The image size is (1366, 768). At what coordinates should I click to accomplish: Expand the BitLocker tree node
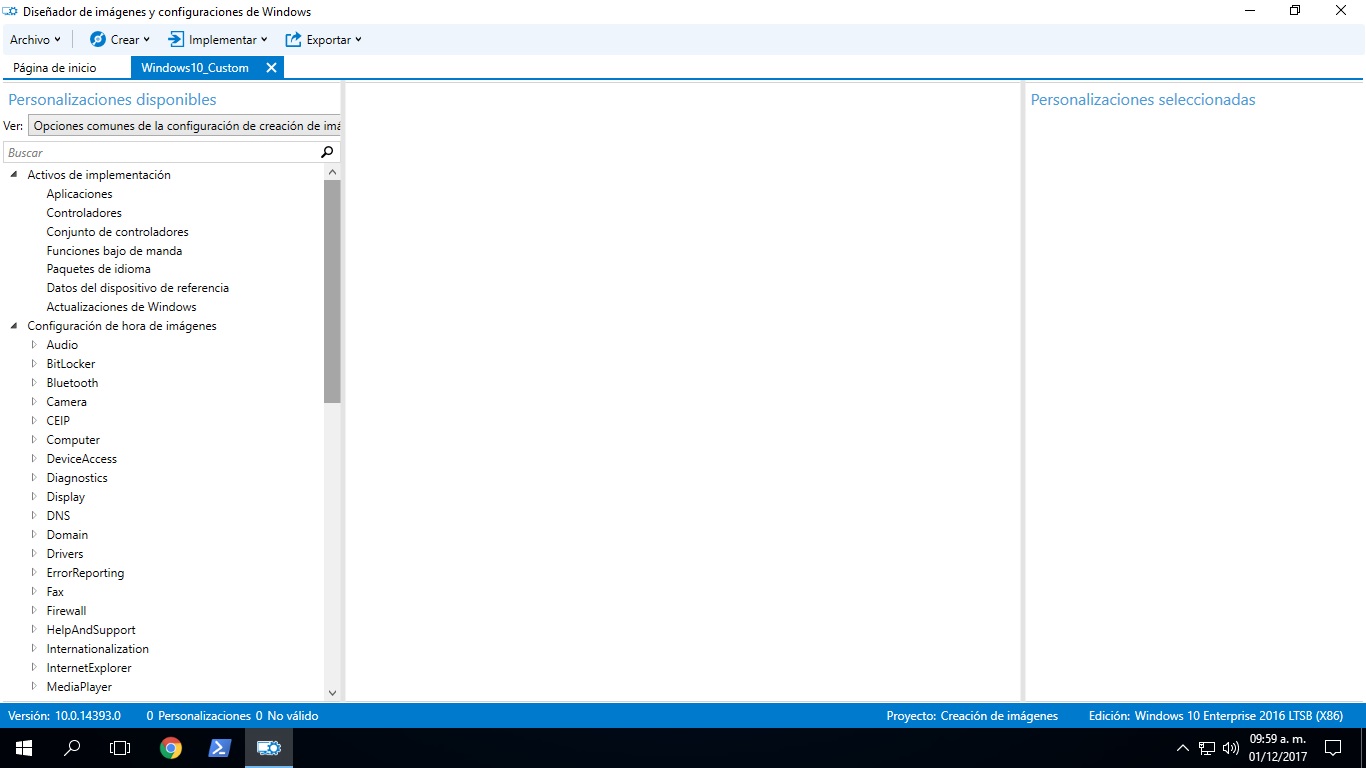(x=34, y=364)
